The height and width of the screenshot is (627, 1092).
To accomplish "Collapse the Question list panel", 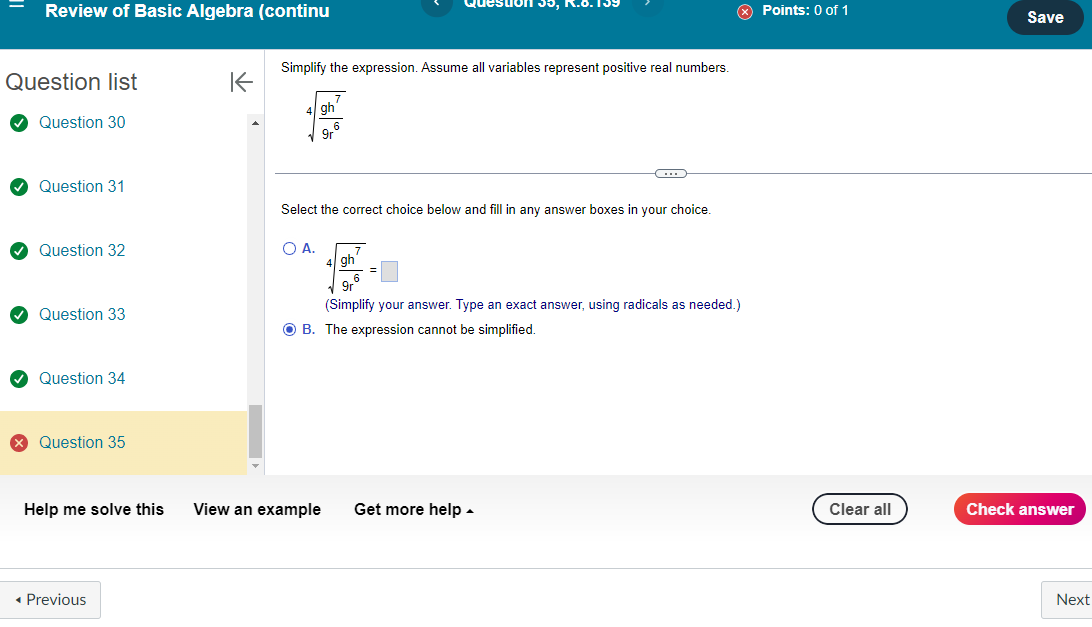I will (x=241, y=83).
